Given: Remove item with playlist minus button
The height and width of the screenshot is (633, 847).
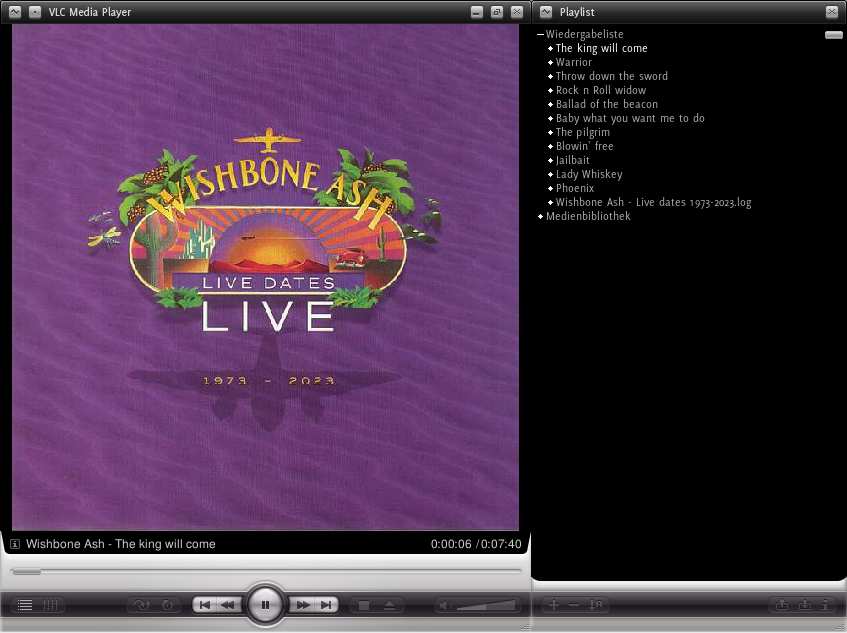Looking at the screenshot, I should (x=574, y=605).
